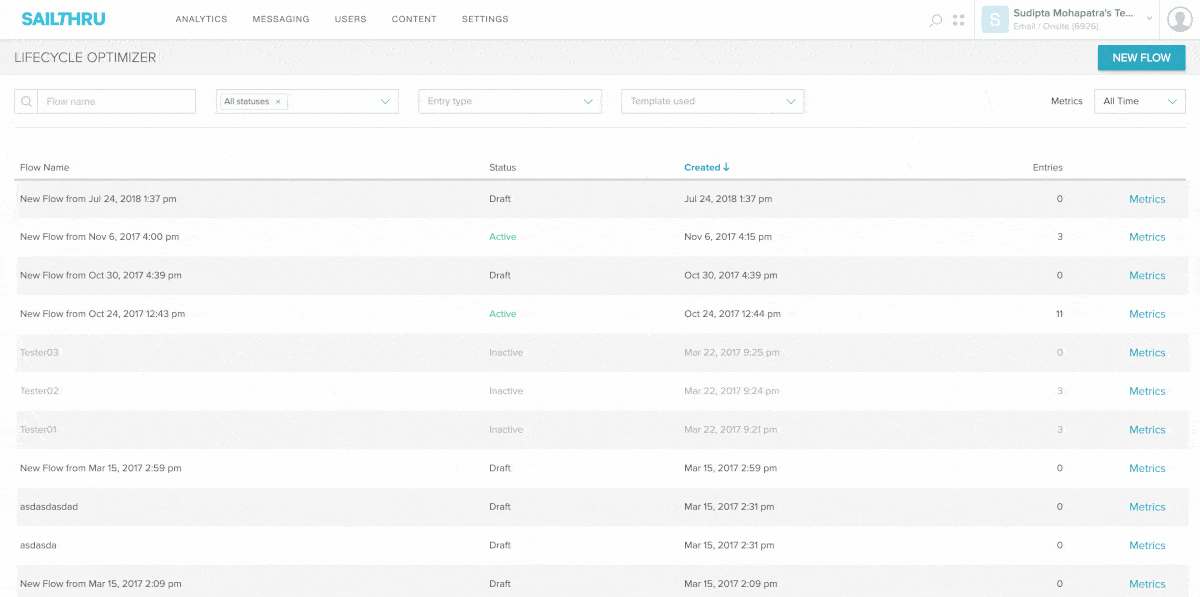Click 'New Flow from Mar 15, 2017 2:09 pm'
The height and width of the screenshot is (597, 1200).
pos(101,583)
